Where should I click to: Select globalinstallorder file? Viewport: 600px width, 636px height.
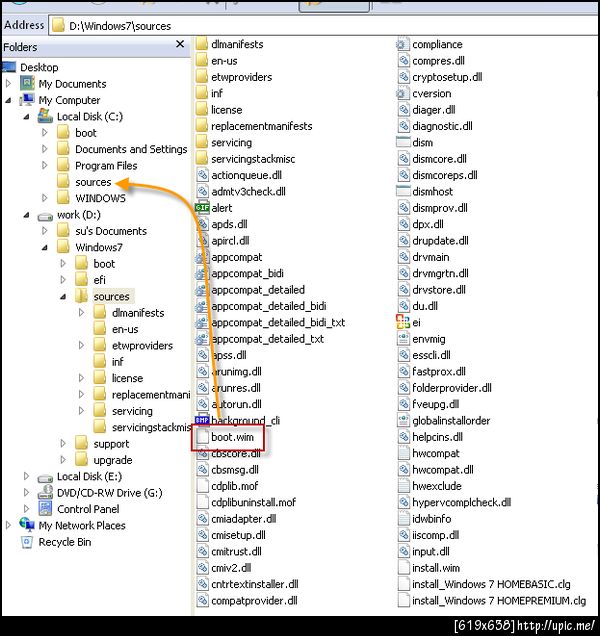tap(451, 421)
